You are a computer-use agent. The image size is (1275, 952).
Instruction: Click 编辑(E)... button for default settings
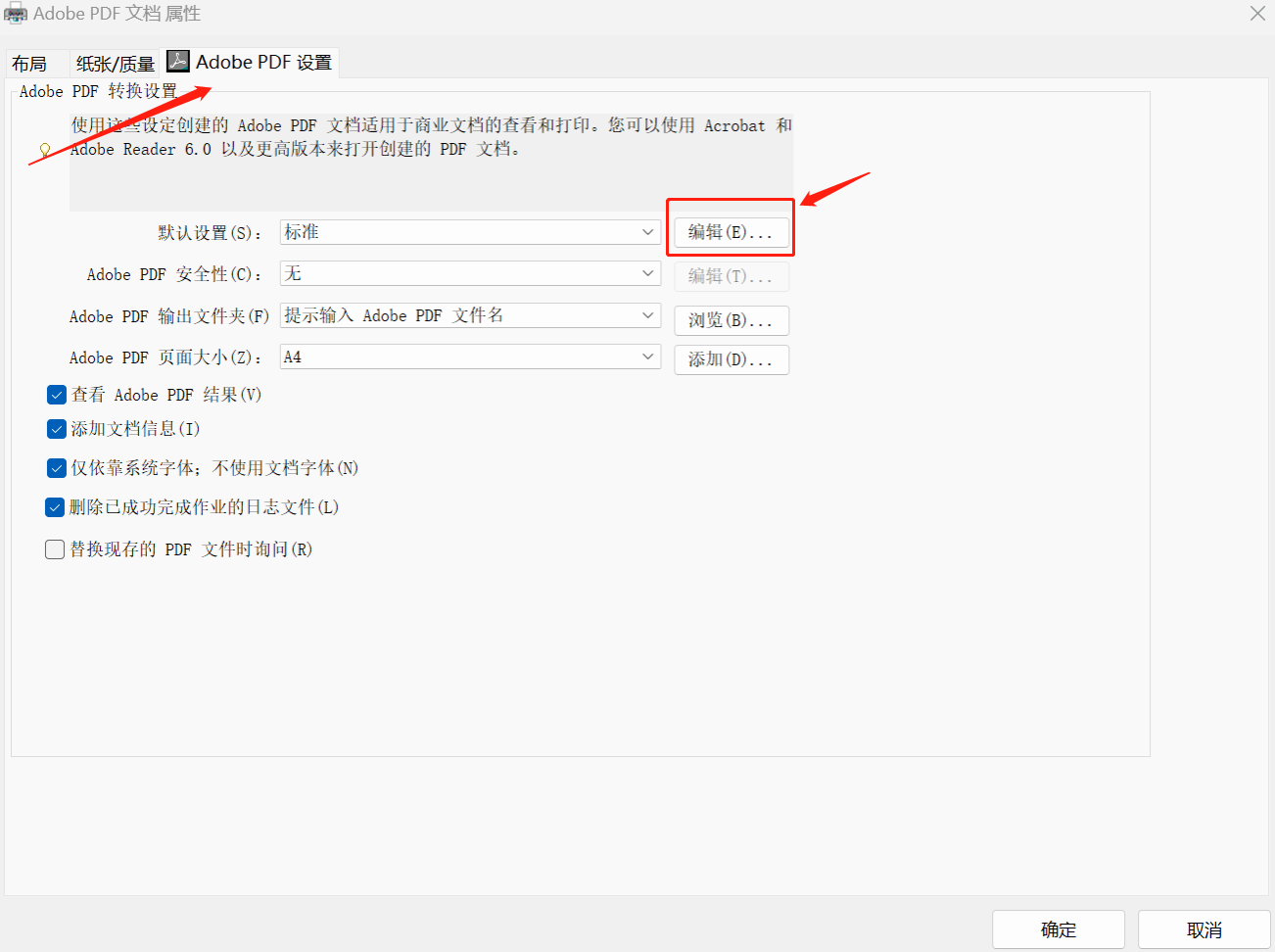(731, 232)
